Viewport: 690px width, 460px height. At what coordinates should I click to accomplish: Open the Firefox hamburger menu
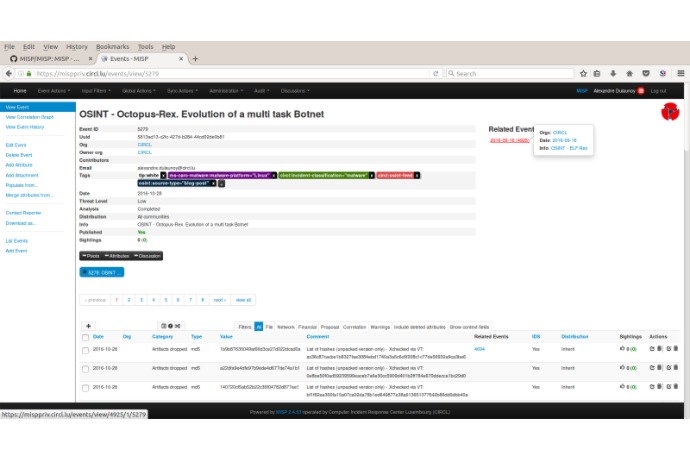[680, 74]
